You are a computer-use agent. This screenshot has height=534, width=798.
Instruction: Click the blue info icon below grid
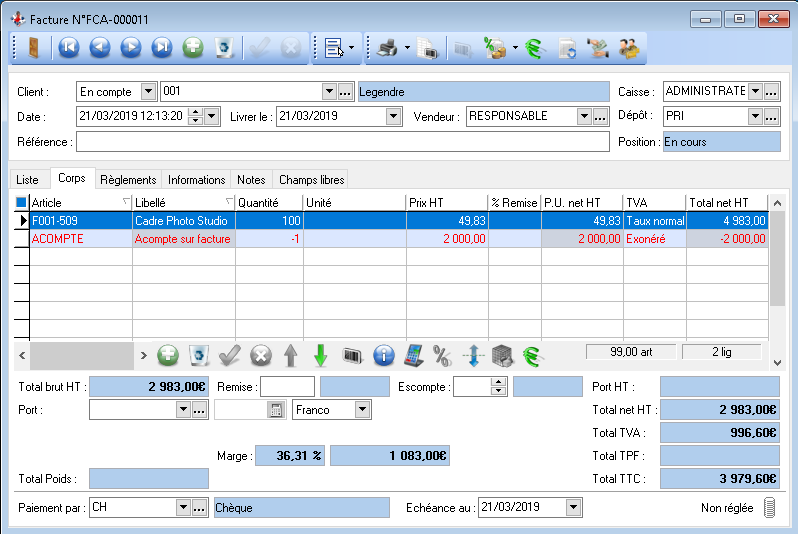tap(382, 354)
